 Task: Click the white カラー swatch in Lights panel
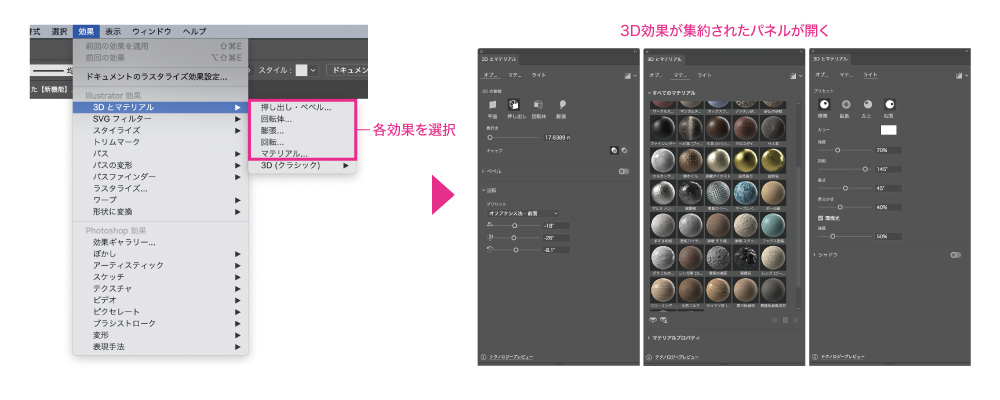tap(888, 130)
